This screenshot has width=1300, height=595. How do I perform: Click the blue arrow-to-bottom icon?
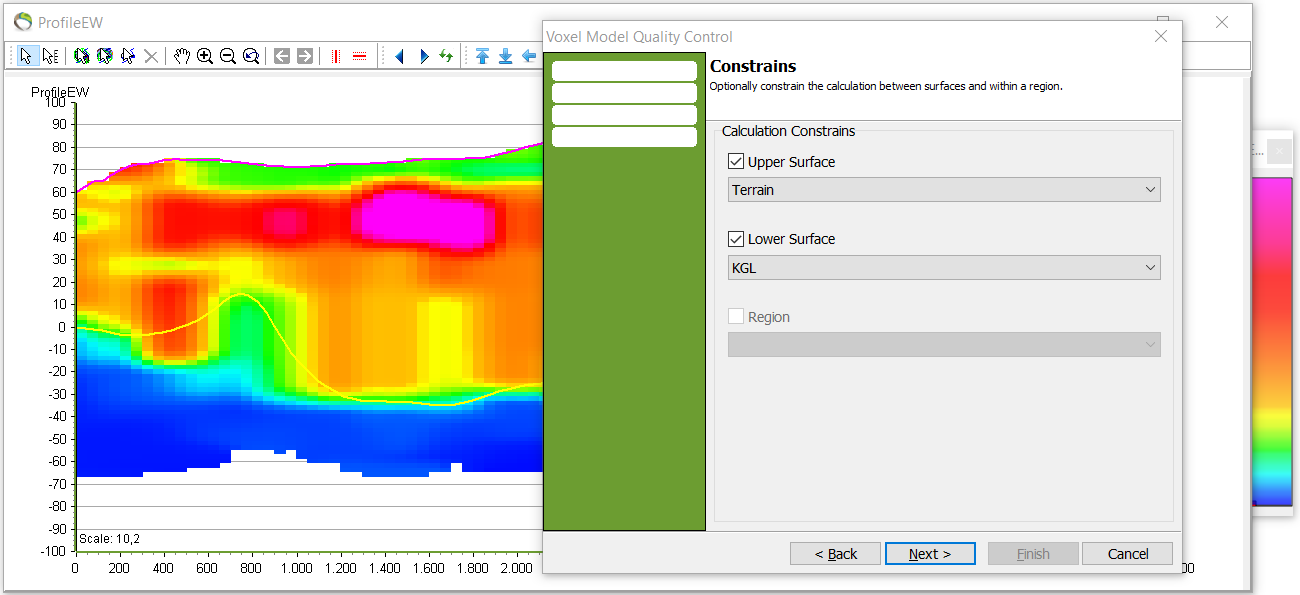pos(506,56)
